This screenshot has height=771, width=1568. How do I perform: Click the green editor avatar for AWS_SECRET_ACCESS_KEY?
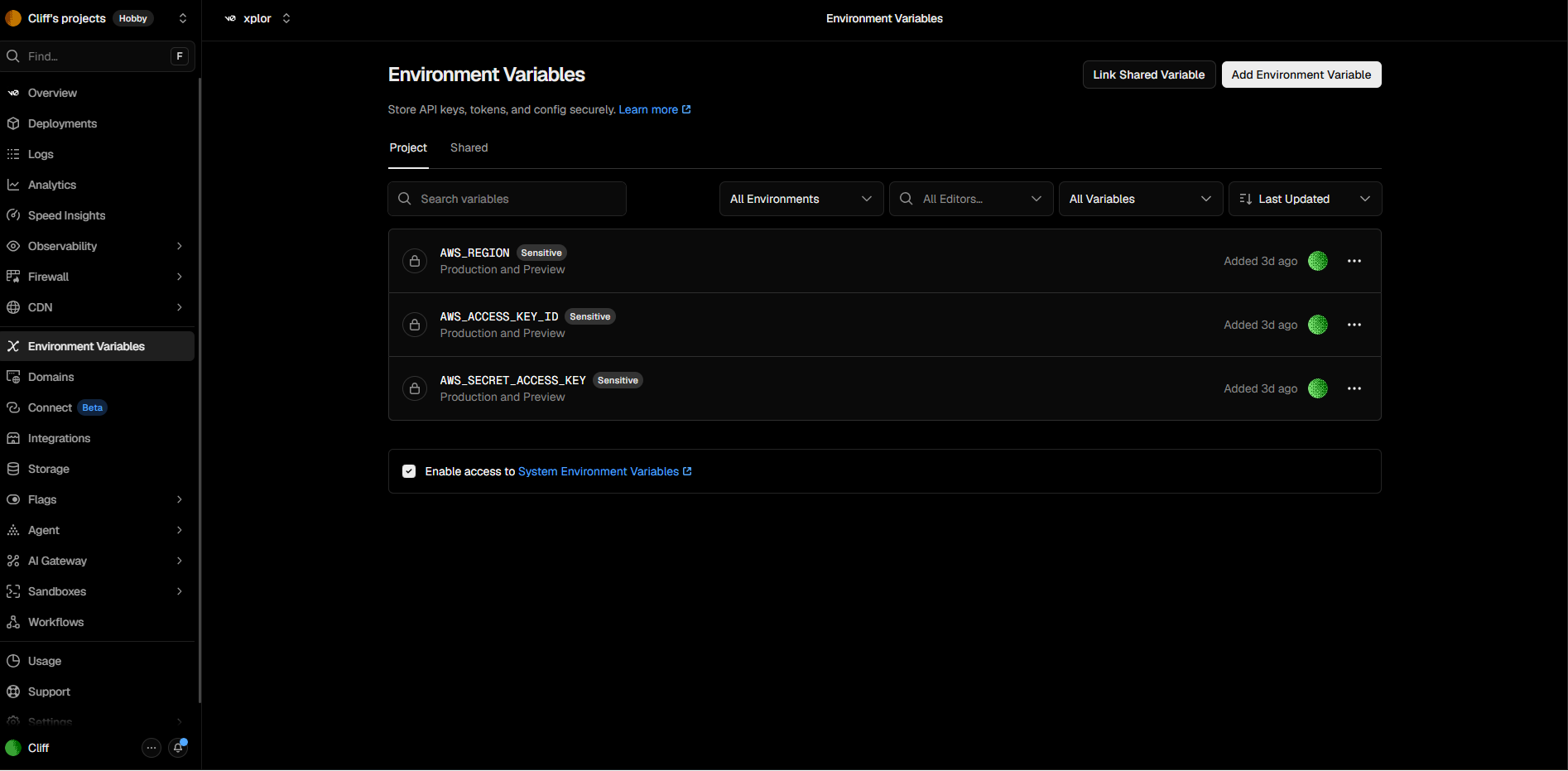tap(1318, 388)
